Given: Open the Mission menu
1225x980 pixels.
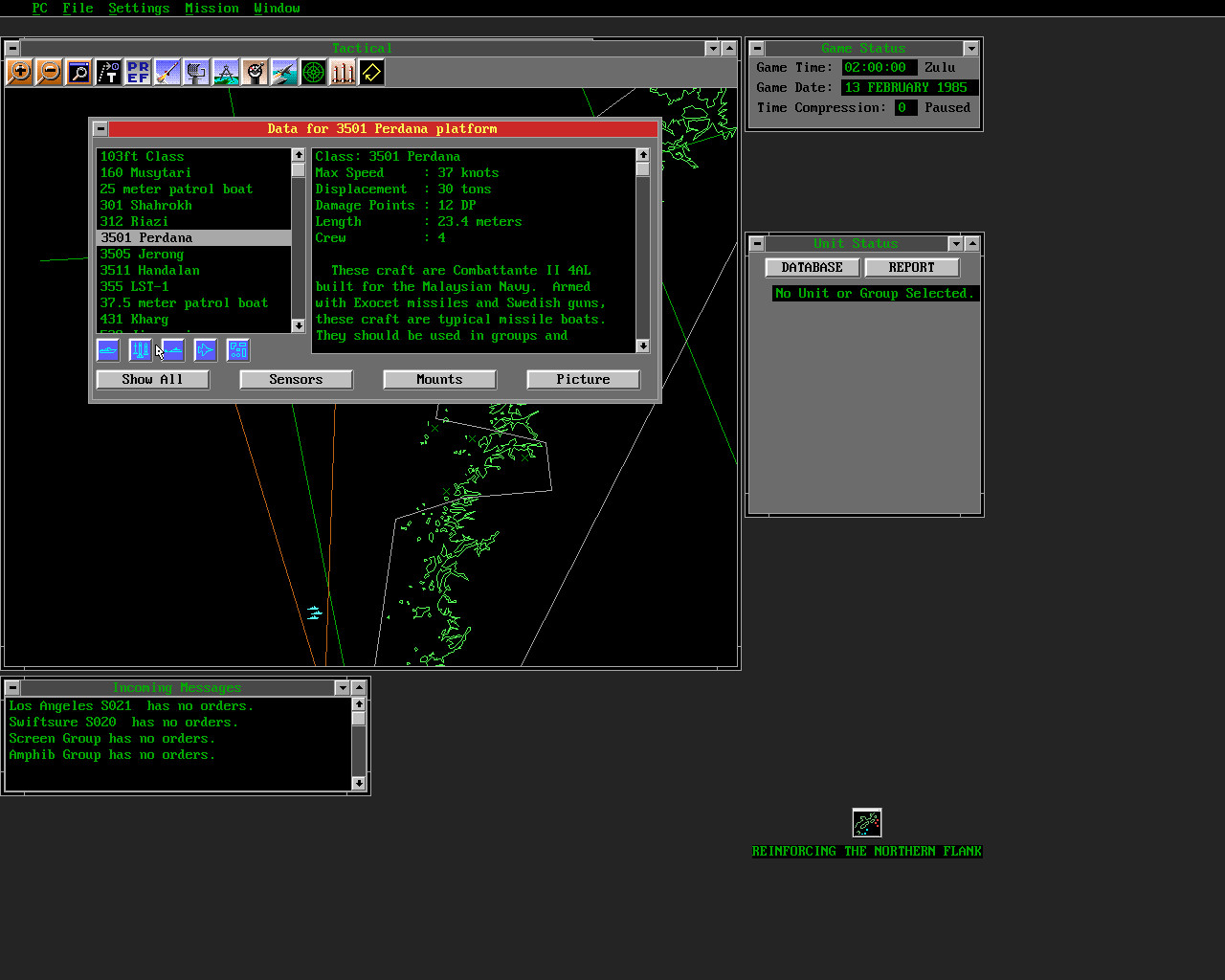Looking at the screenshot, I should tap(212, 8).
